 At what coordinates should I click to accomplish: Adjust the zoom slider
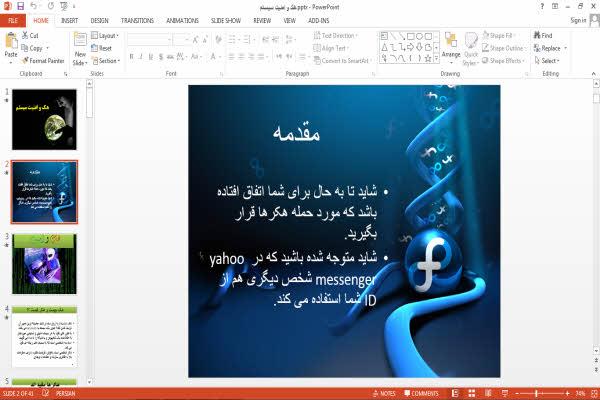click(x=536, y=393)
